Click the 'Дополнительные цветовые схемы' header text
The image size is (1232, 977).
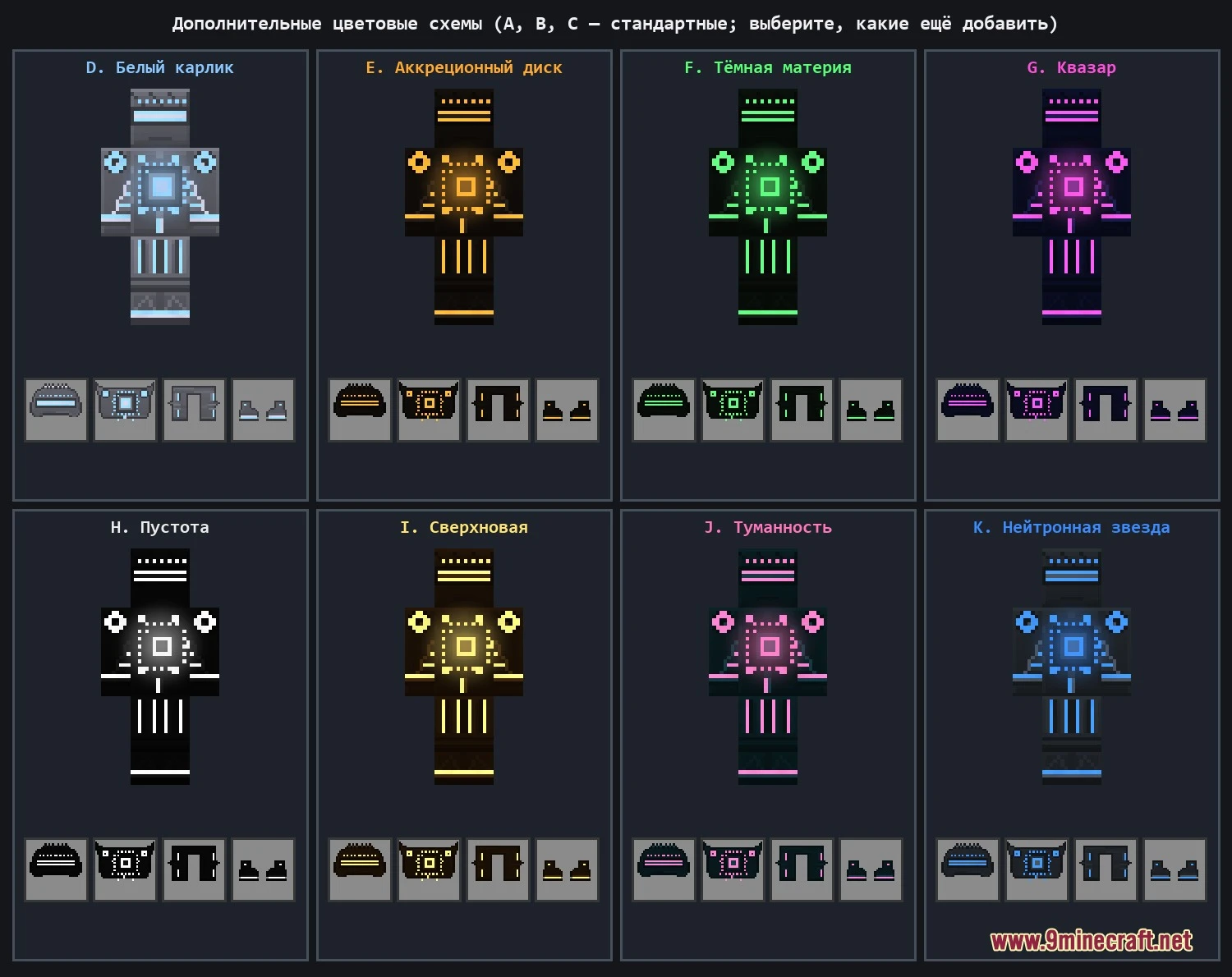(328, 24)
